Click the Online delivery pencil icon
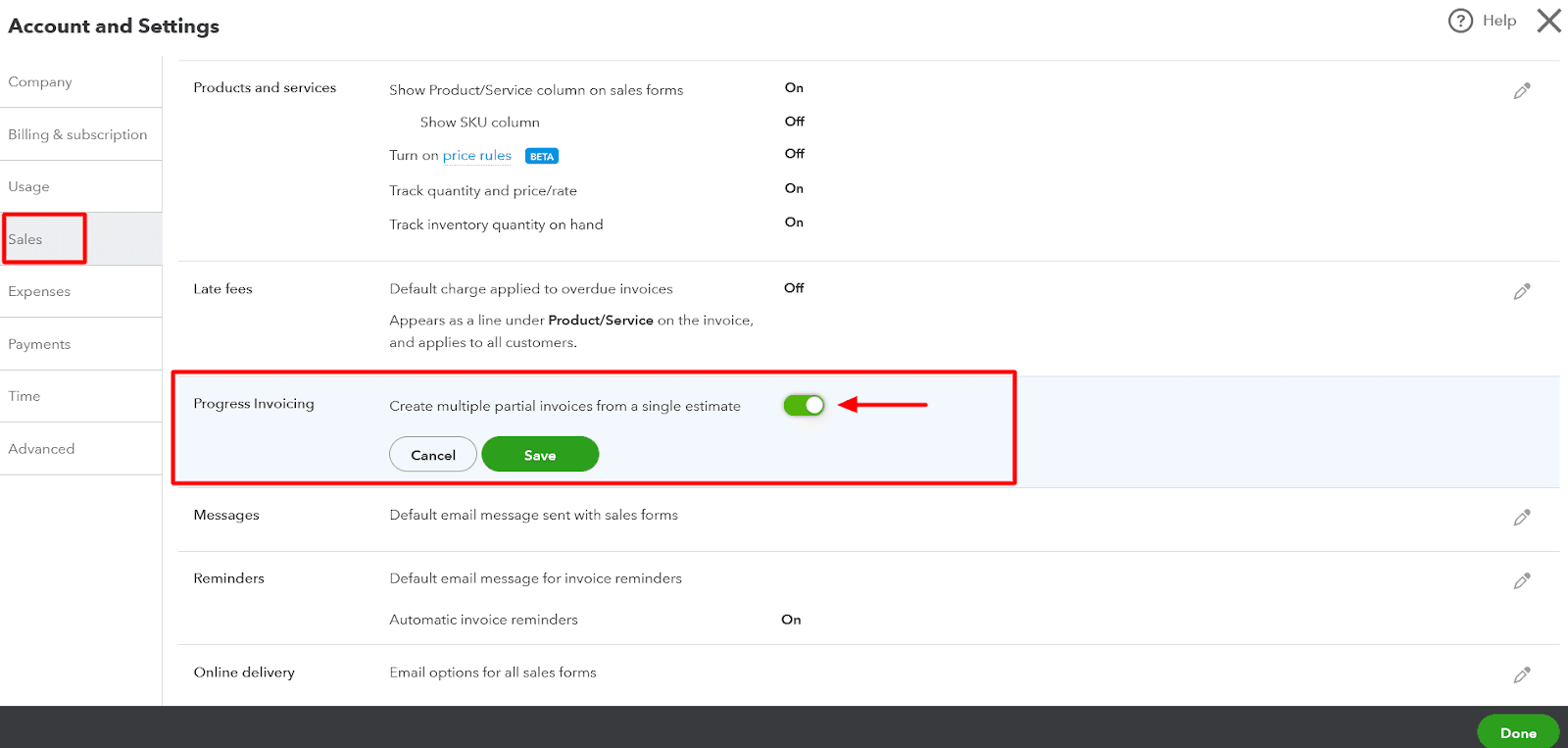This screenshot has width=1568, height=748. tap(1522, 674)
